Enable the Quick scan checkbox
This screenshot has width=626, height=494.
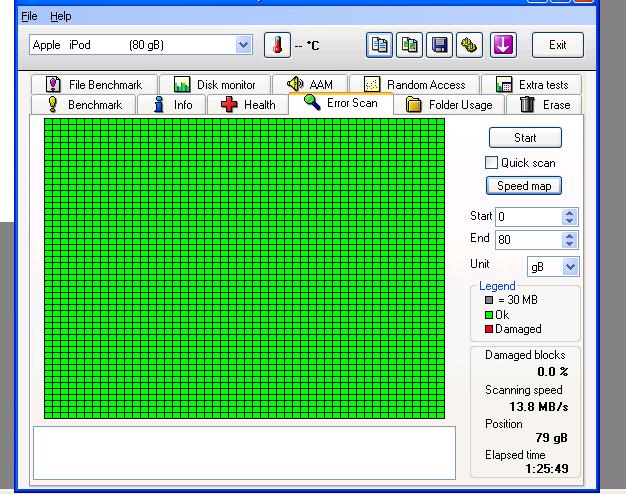point(492,163)
